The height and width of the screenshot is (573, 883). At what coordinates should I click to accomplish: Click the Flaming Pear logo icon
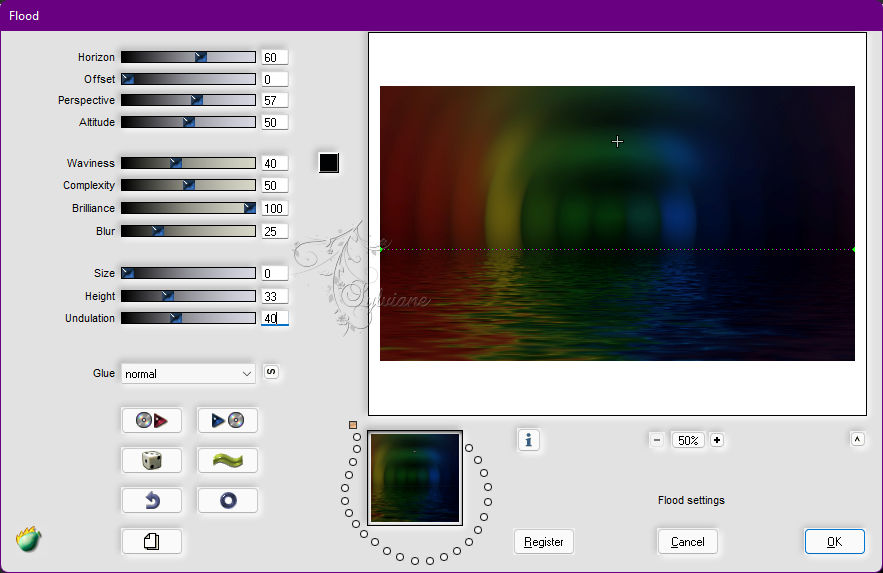click(x=28, y=539)
